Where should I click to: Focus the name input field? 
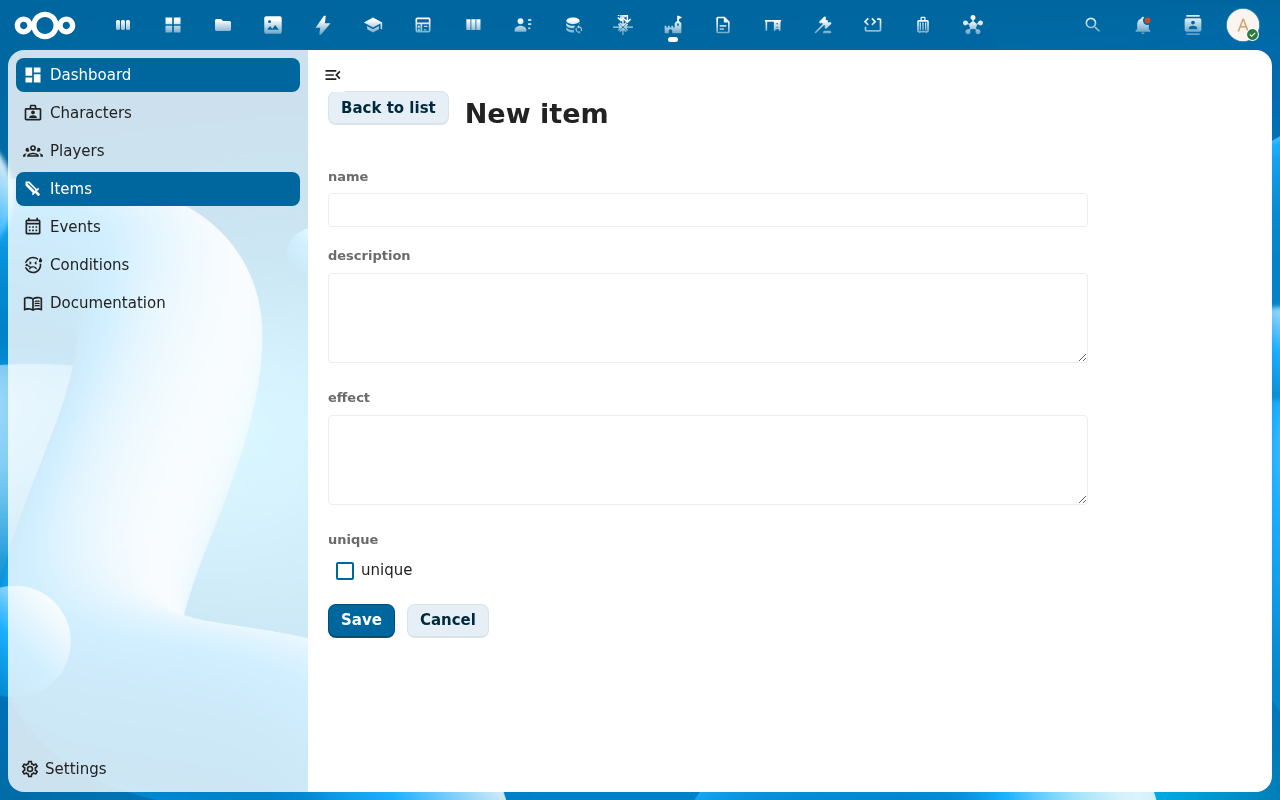(x=708, y=210)
